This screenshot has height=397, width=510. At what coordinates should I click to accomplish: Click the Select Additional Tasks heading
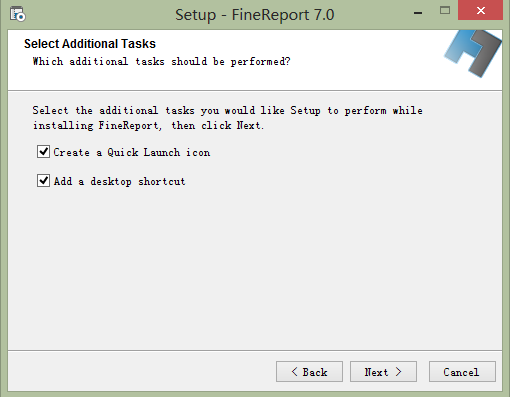[90, 44]
